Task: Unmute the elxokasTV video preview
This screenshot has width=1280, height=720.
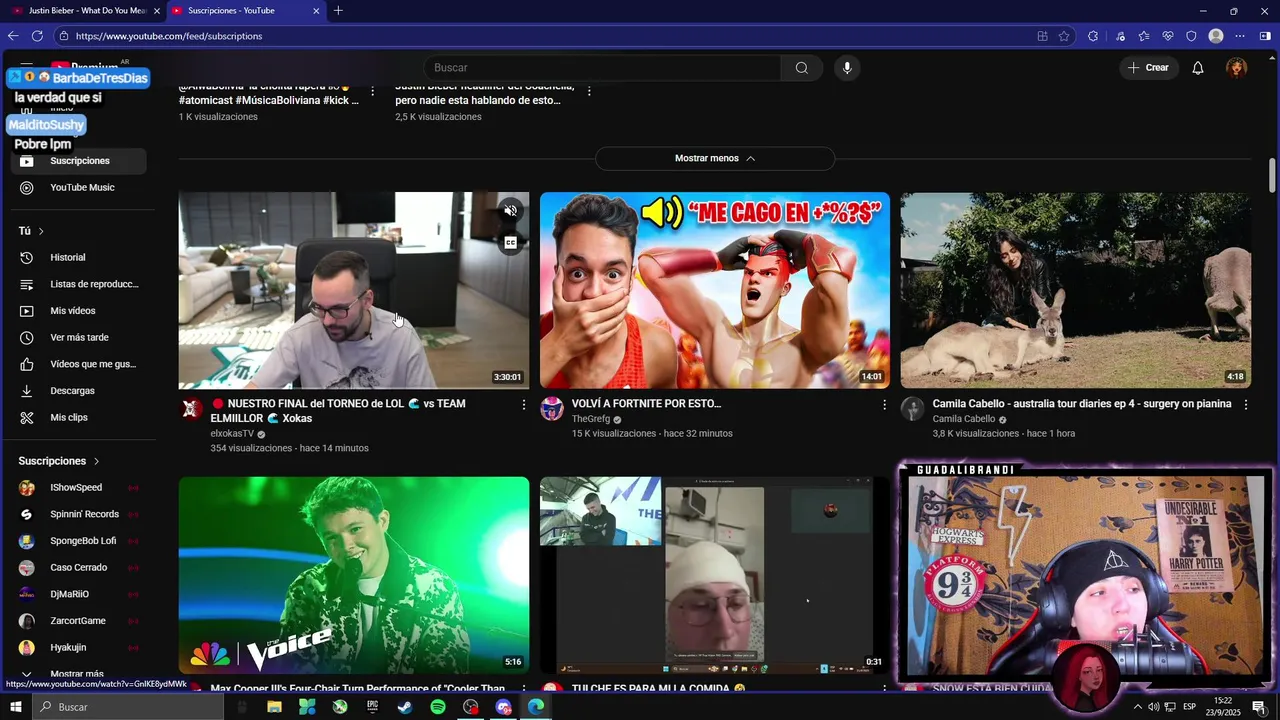Action: coord(510,210)
